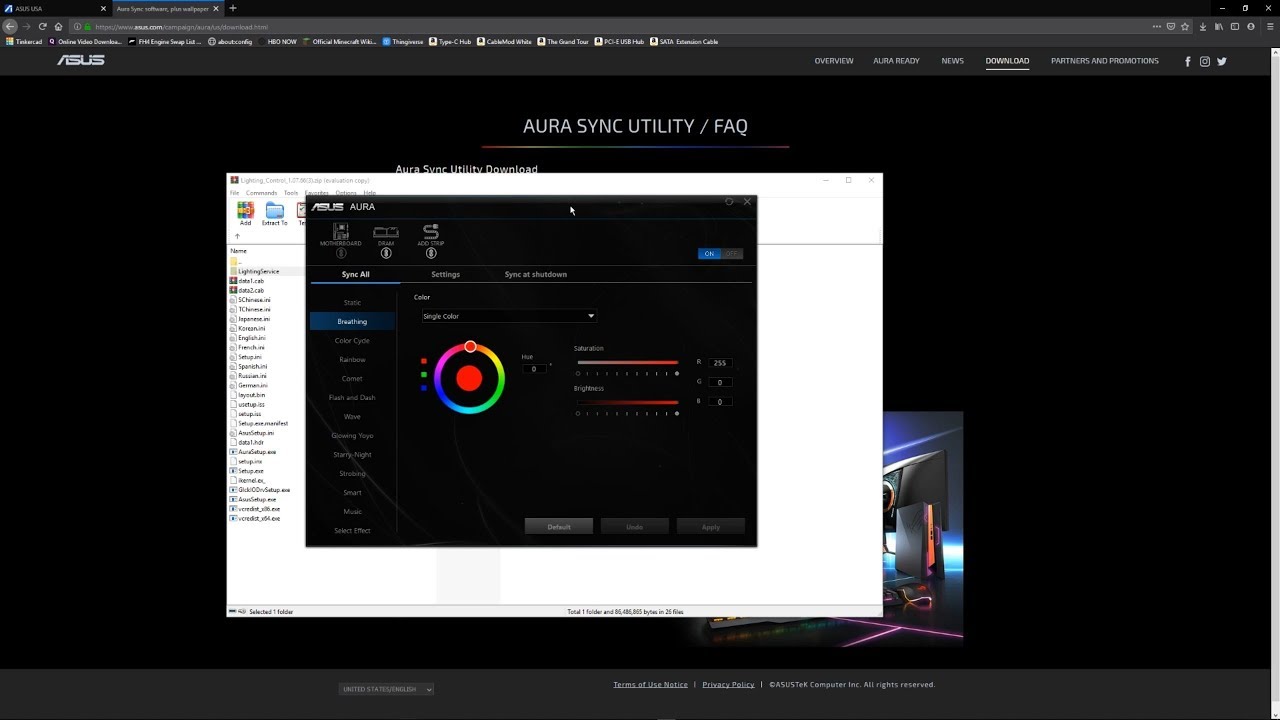
Task: Choose the Comet lighting effect
Action: 352,378
